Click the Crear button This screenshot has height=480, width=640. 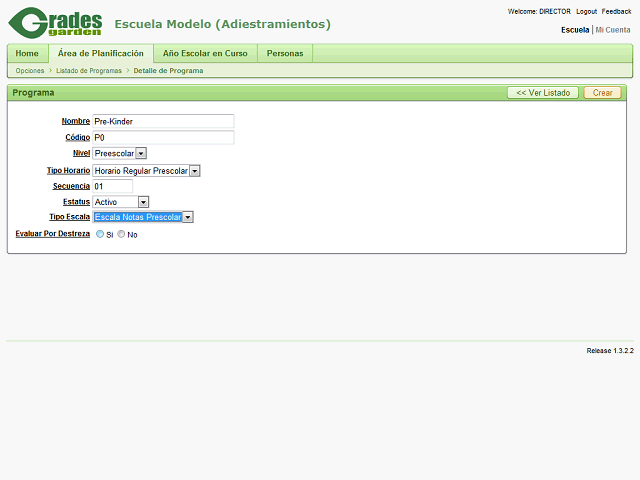602,93
